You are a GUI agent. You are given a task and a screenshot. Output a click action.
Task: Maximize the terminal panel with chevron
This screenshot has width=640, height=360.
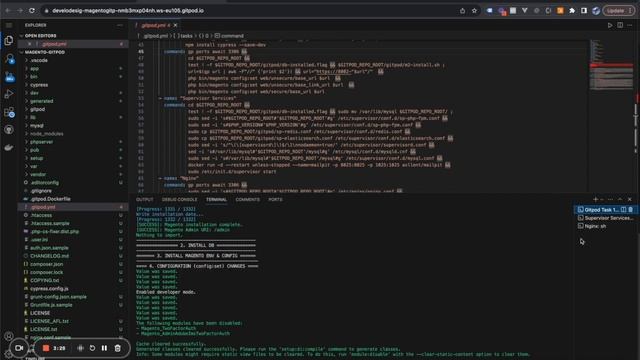pos(620,199)
